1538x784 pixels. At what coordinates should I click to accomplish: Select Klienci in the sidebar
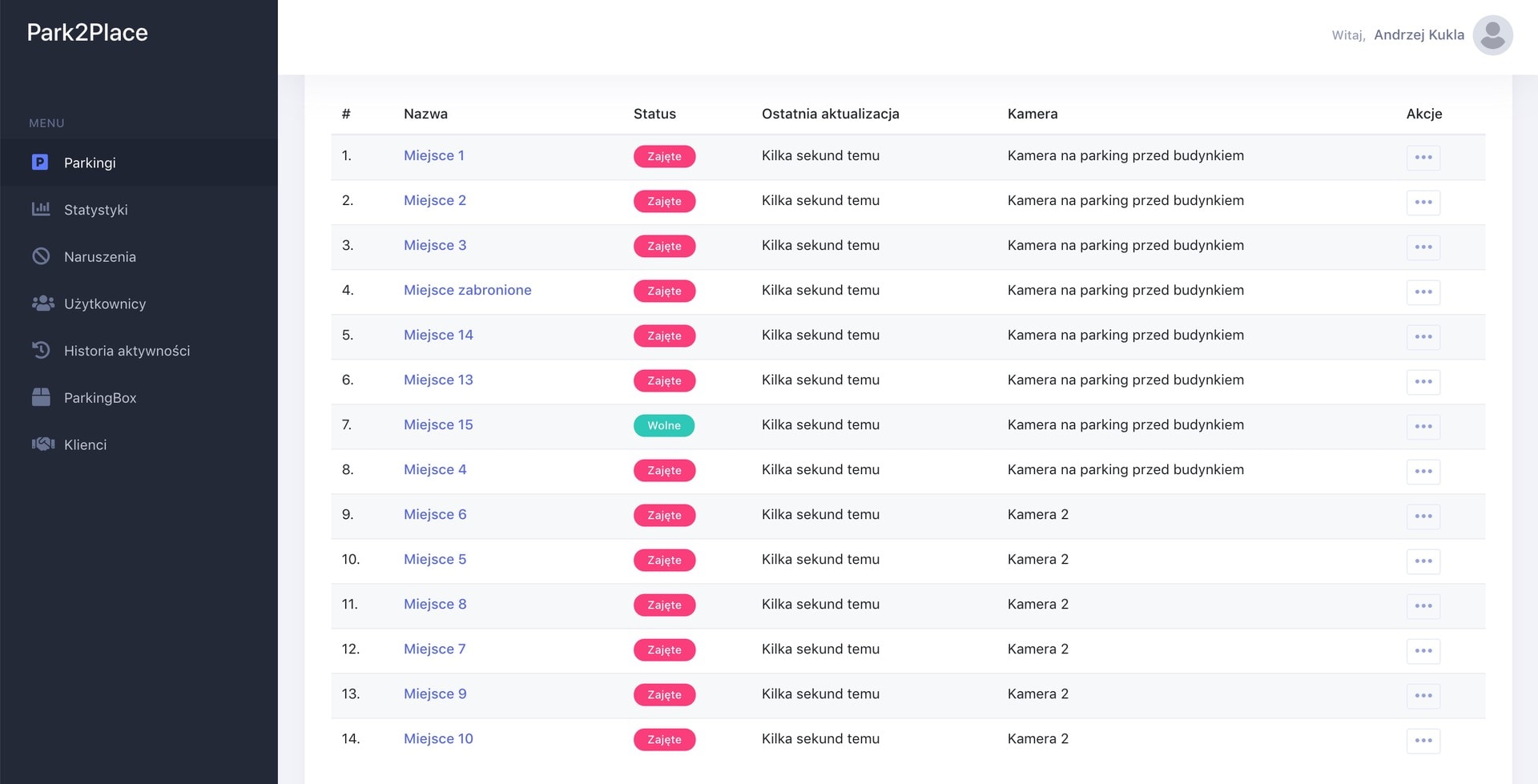(139, 444)
